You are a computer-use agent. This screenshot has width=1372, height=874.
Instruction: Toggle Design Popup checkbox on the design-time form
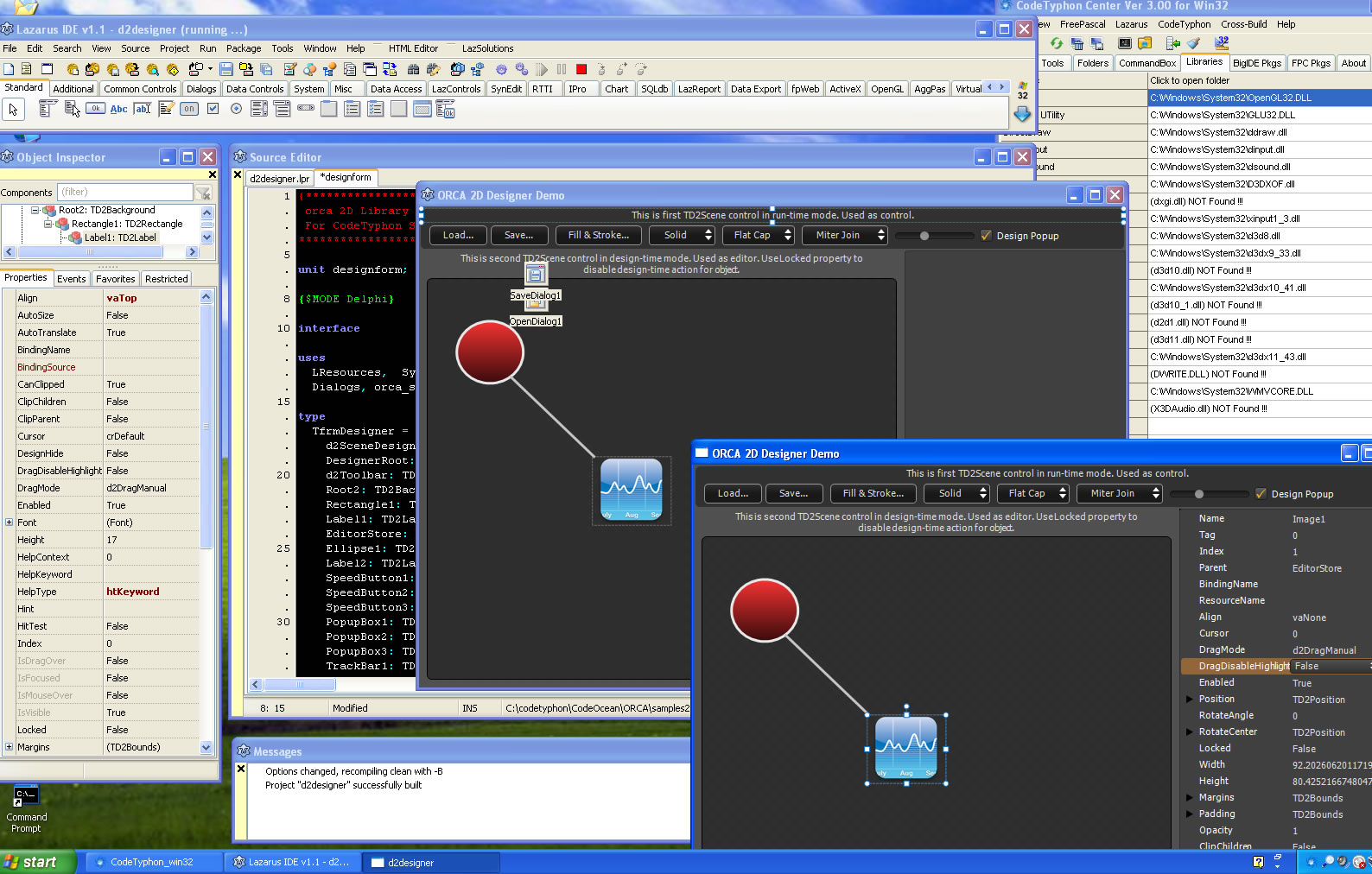(986, 235)
